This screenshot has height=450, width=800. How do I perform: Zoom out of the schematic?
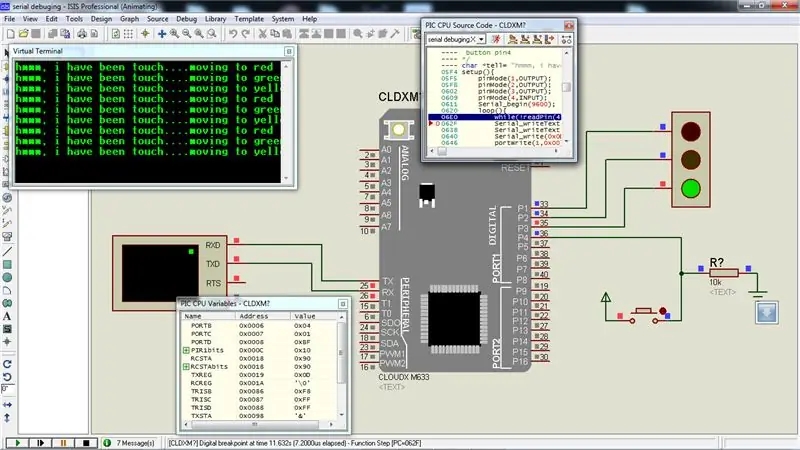(187, 34)
